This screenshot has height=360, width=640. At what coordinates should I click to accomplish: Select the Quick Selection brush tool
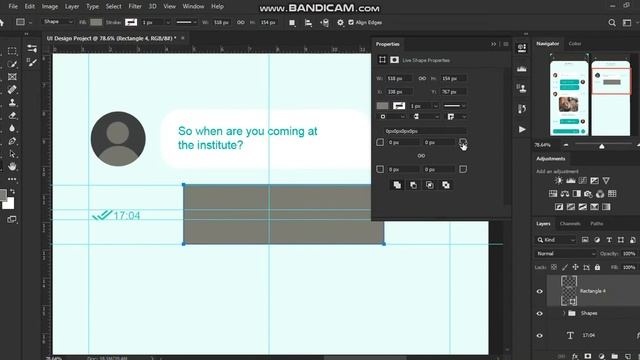point(12,64)
